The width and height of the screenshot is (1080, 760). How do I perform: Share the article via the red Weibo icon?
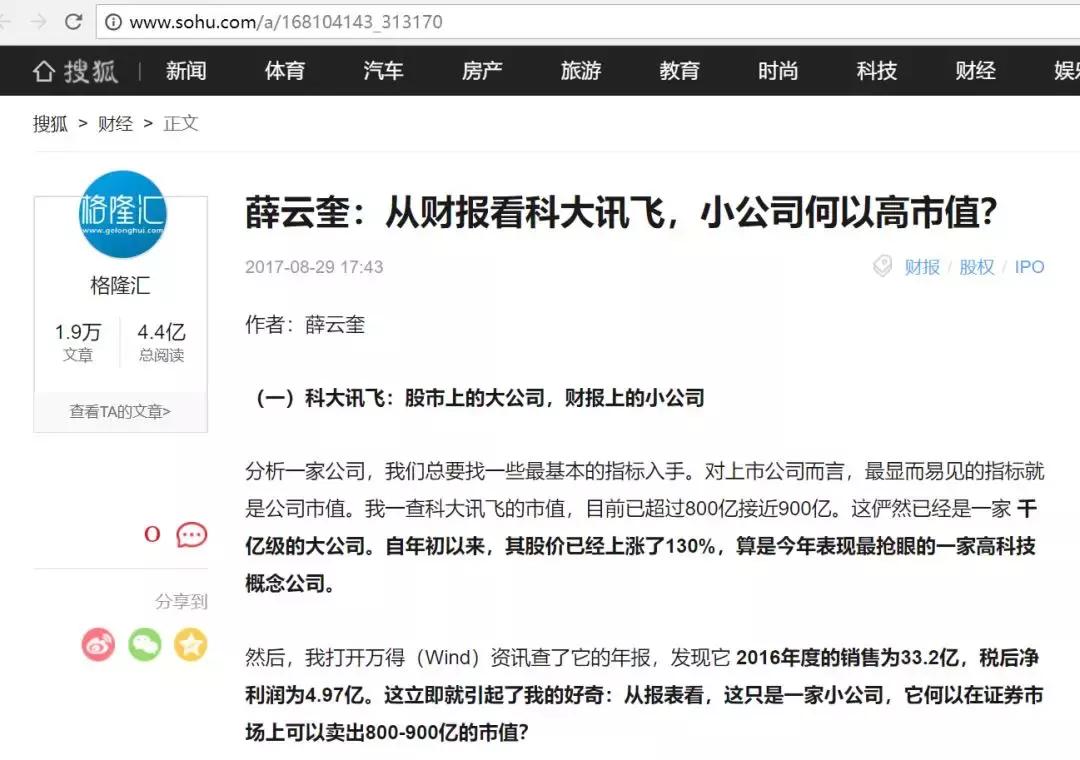pos(99,645)
